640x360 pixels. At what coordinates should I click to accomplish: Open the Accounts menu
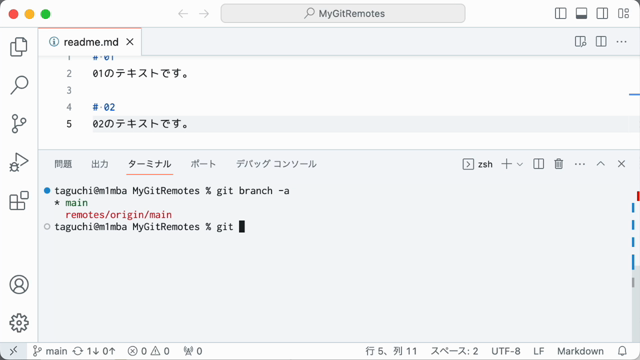(x=19, y=284)
